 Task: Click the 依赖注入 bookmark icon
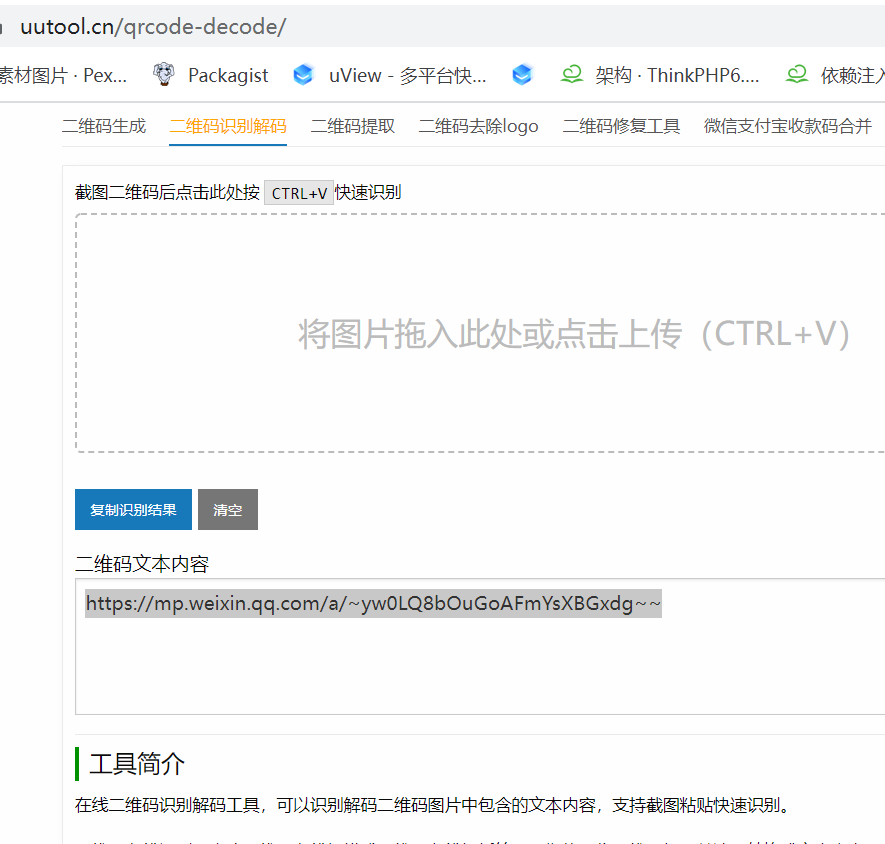pyautogui.click(x=796, y=74)
